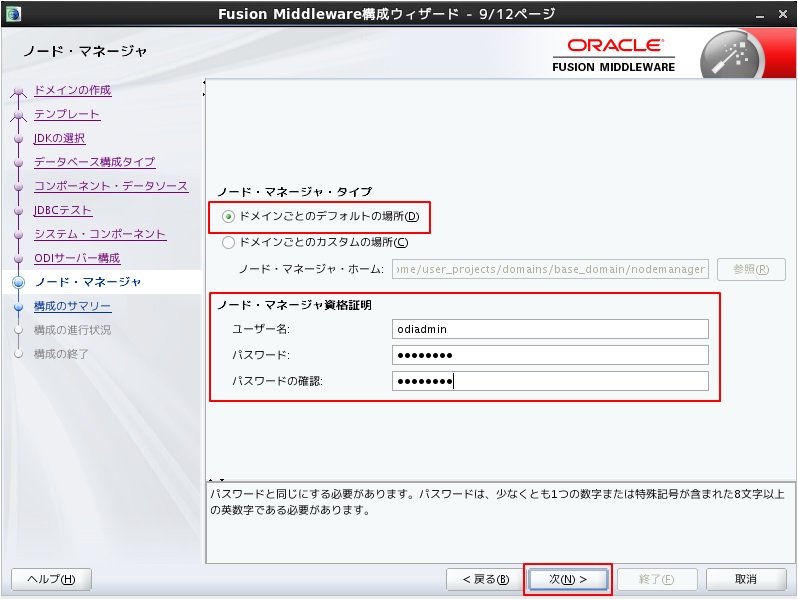Go to 構成のサマリー step
The width and height of the screenshot is (798, 600).
coord(72,306)
